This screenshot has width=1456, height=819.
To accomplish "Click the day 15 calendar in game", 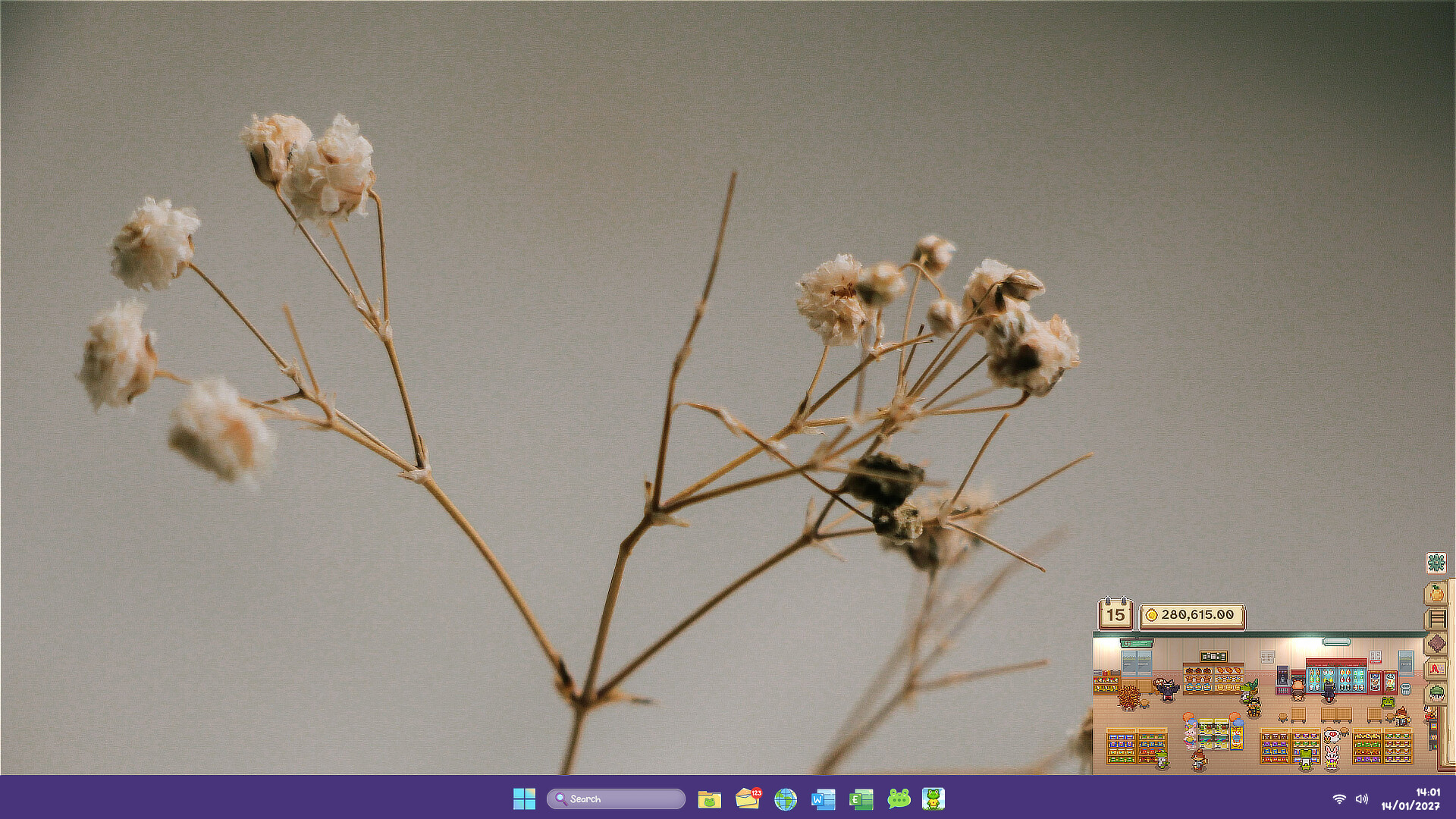I will click(x=1116, y=614).
